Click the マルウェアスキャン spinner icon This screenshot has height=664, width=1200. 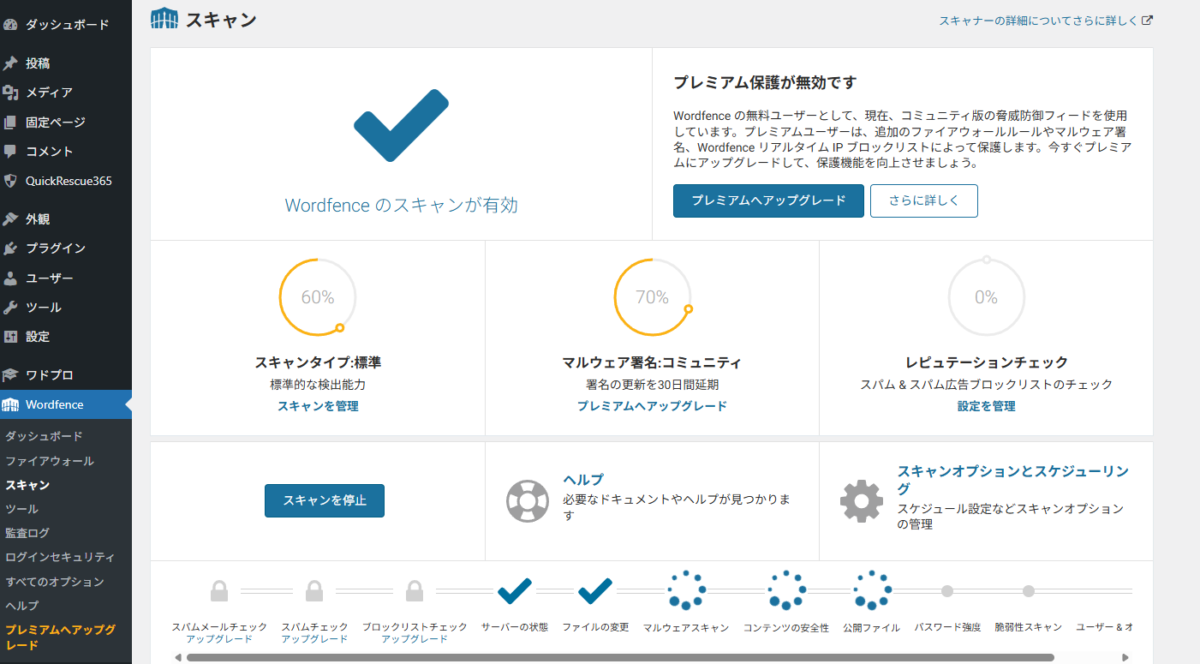click(687, 591)
